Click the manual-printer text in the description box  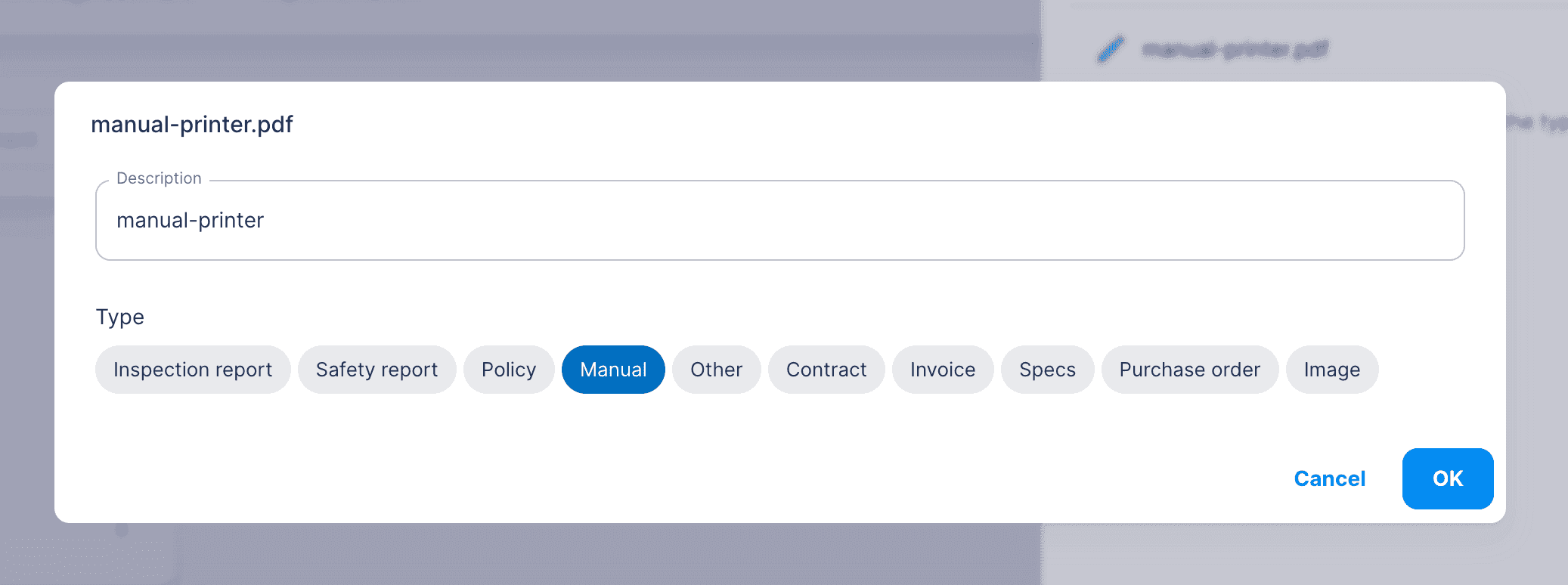click(x=190, y=220)
